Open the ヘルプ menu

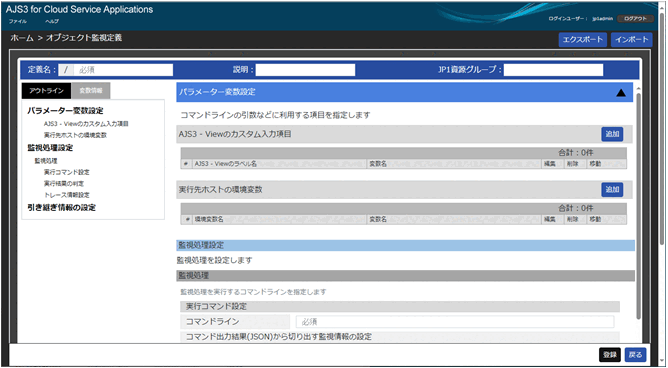52,21
